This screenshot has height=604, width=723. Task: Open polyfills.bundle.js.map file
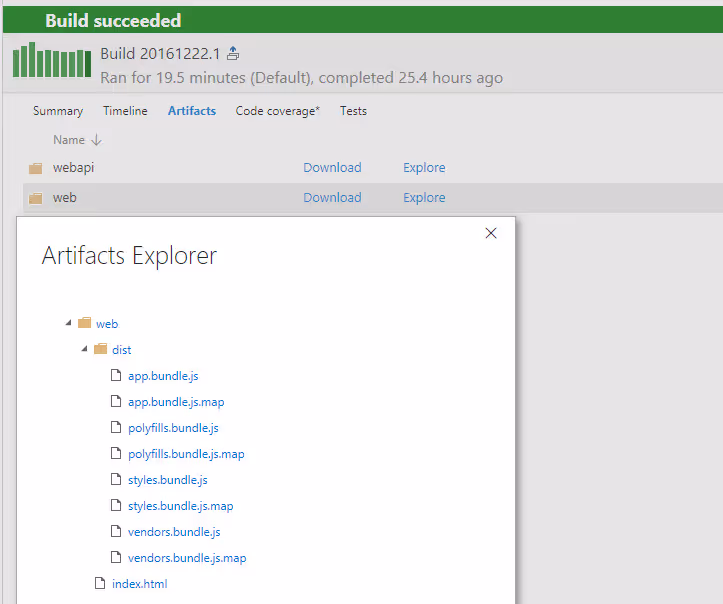(186, 454)
